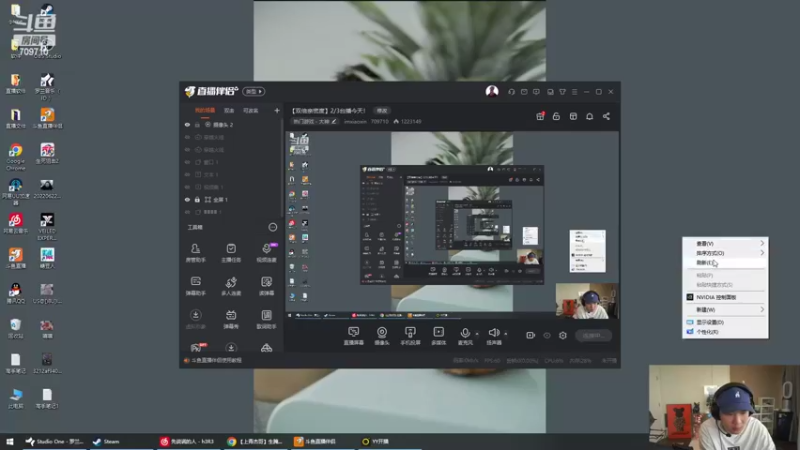Screen dimensions: 800x450
Task: Switch to the first orange scene tab
Action: [205, 110]
